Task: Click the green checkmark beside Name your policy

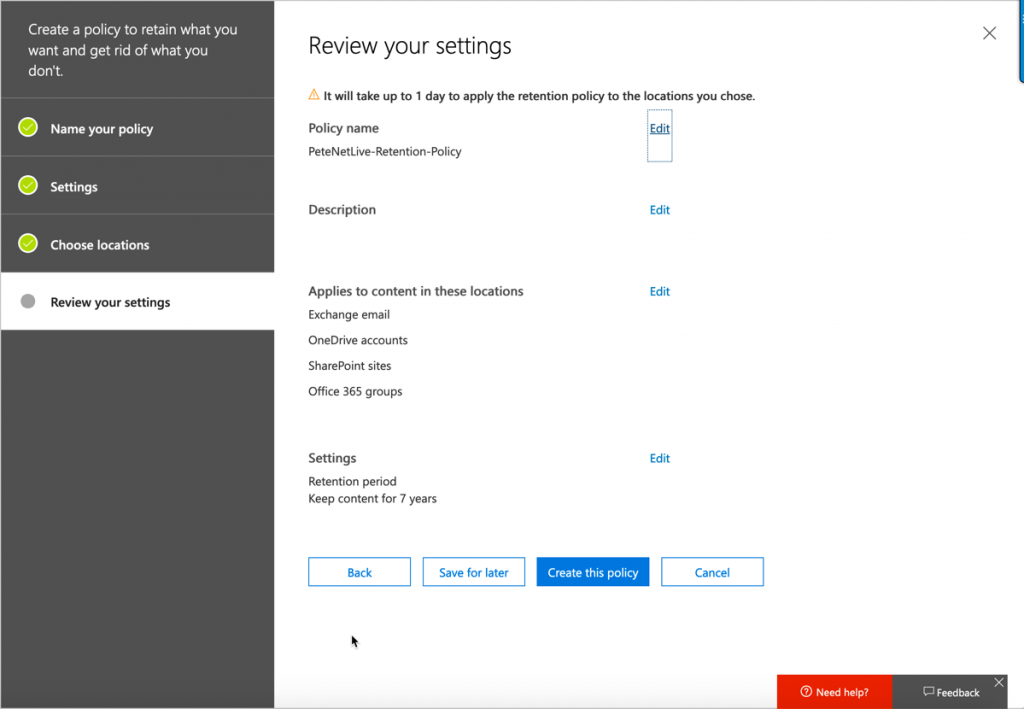Action: 27,128
